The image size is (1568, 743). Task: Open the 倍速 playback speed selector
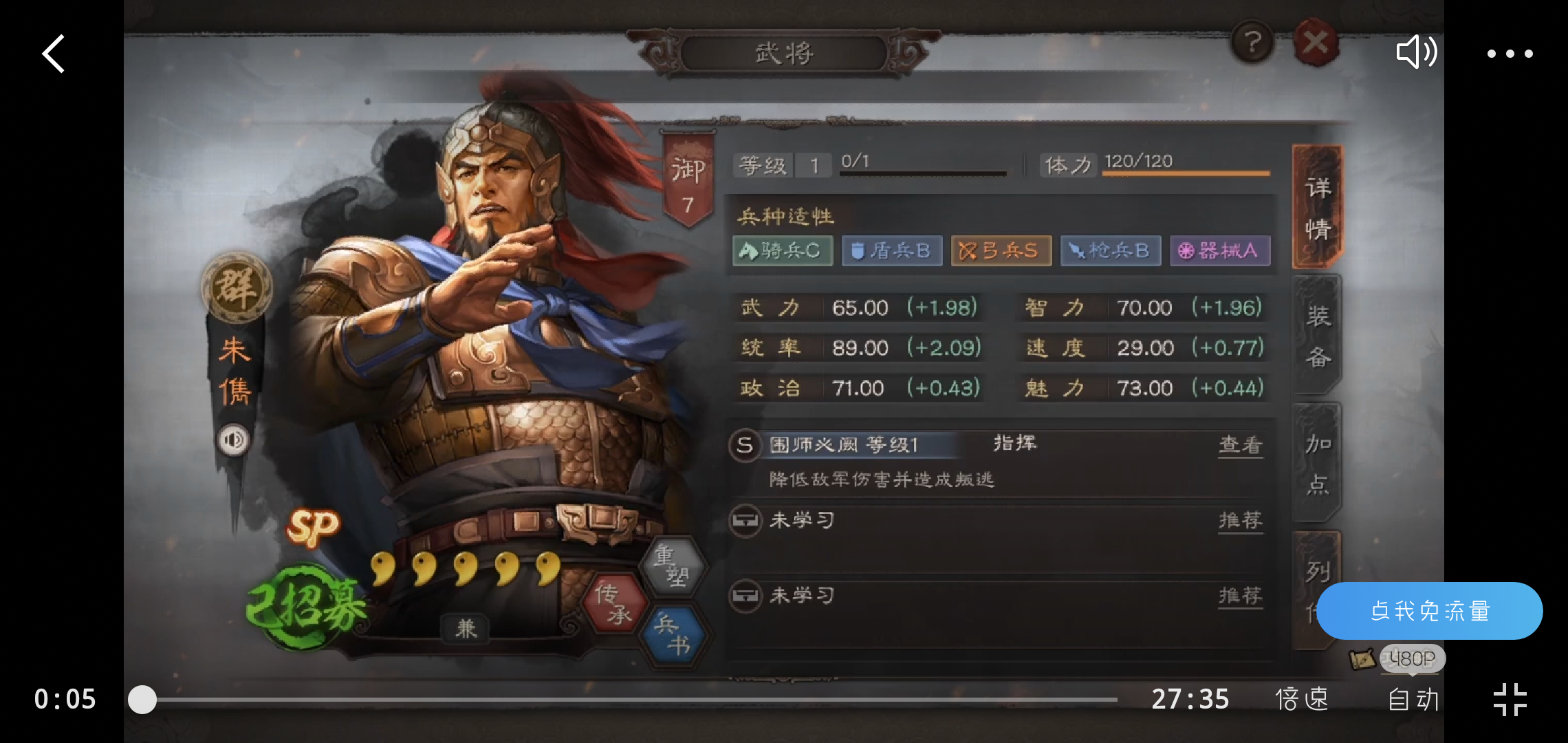point(1302,699)
